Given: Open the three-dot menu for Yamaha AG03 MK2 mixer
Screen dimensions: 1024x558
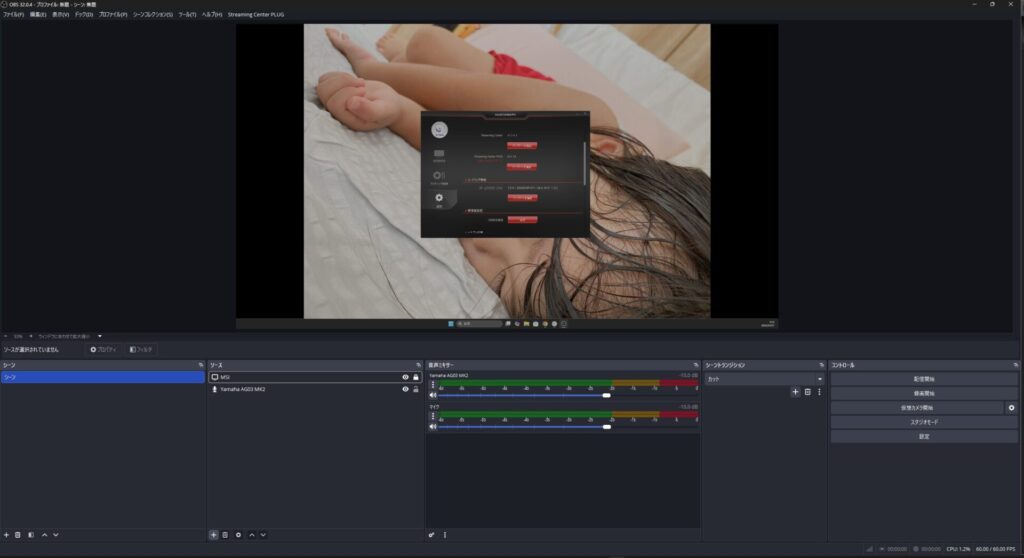Looking at the screenshot, I should point(433,385).
